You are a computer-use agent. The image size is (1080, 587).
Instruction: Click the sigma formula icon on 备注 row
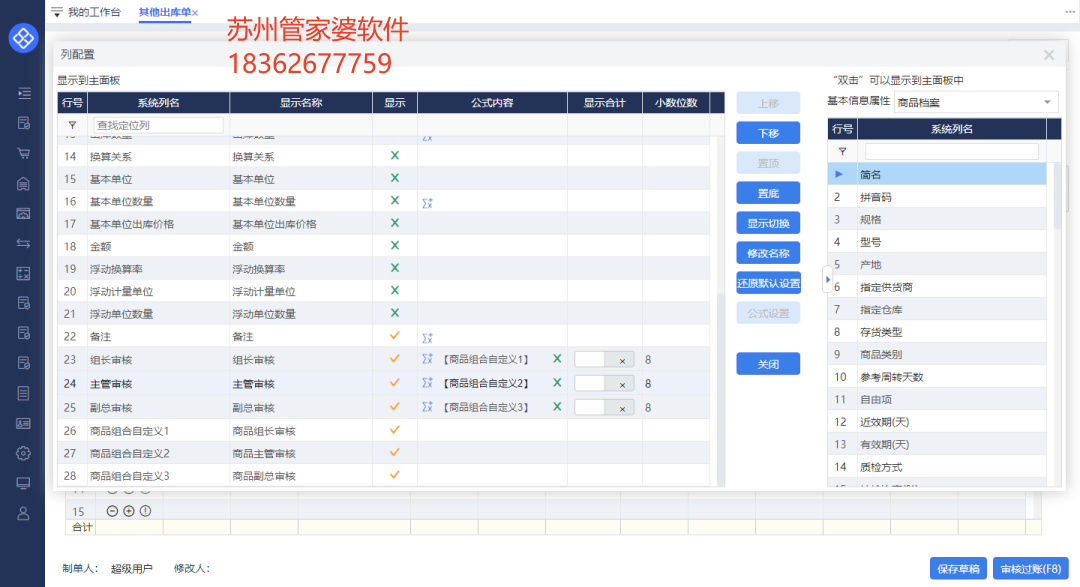[428, 339]
